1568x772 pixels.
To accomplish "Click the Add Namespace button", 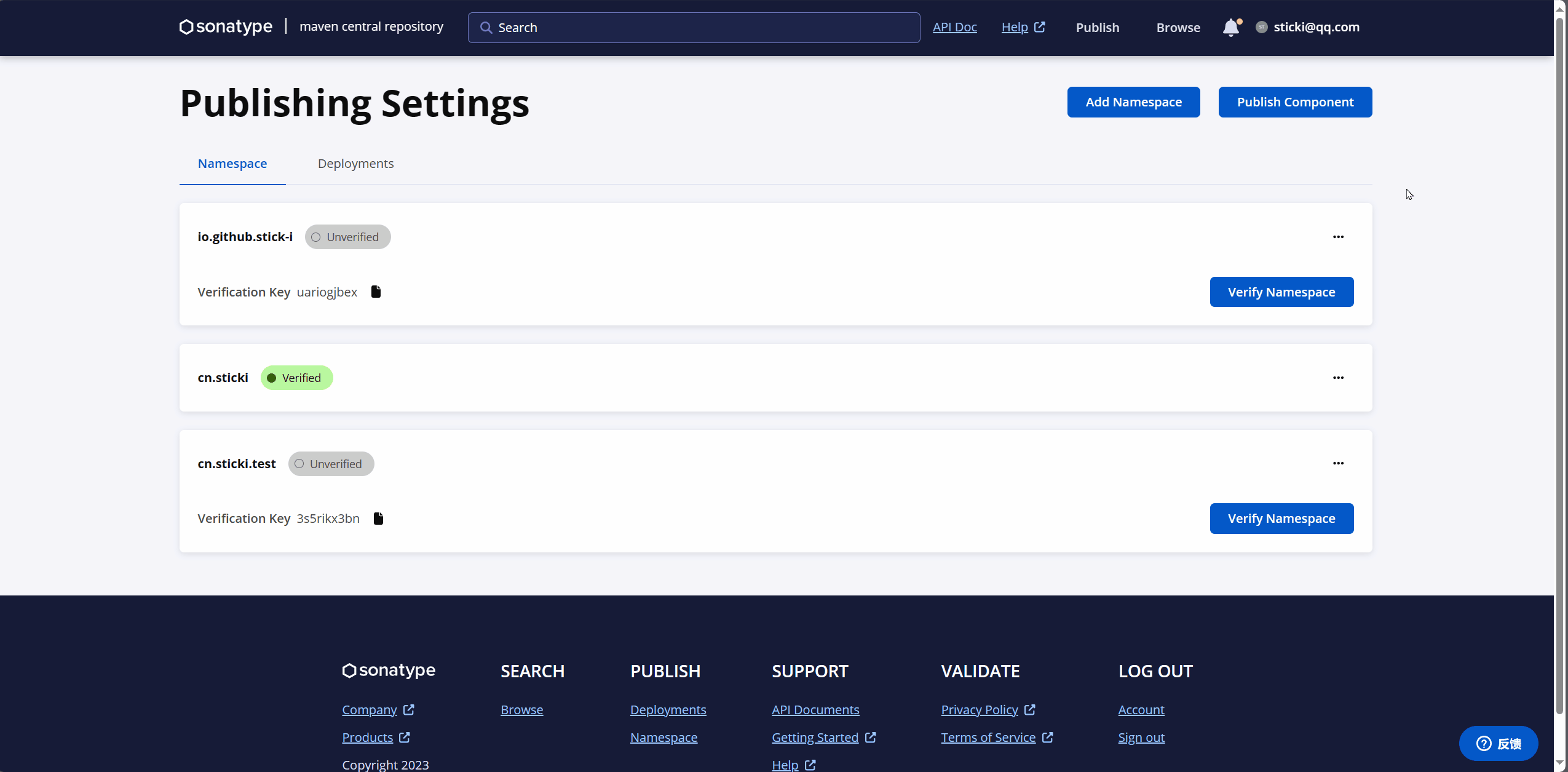I will coord(1133,101).
